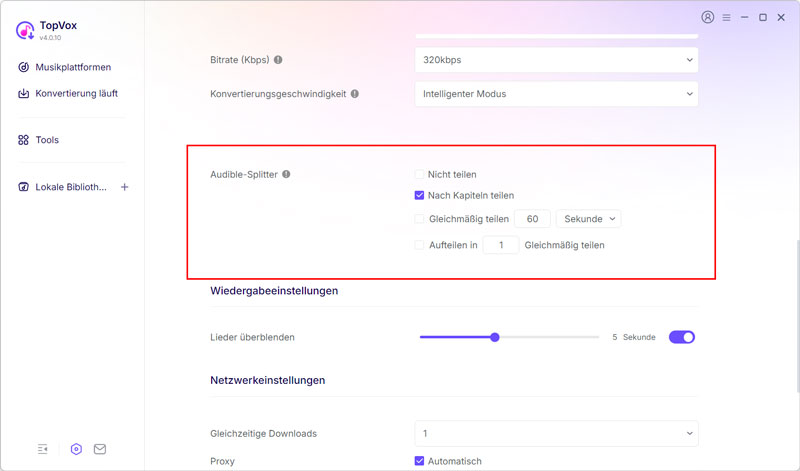Click the Netzwerkeinstellungen heading
The image size is (800, 471).
pos(267,380)
